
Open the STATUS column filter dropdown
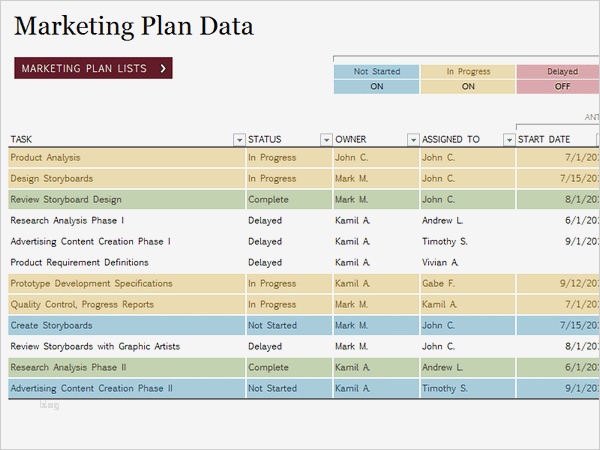[326, 140]
